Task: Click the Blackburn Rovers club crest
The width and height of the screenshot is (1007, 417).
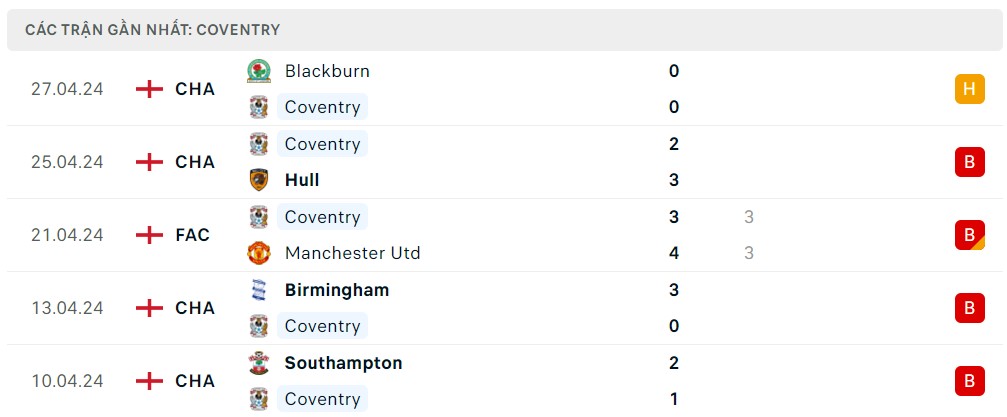Action: point(259,71)
